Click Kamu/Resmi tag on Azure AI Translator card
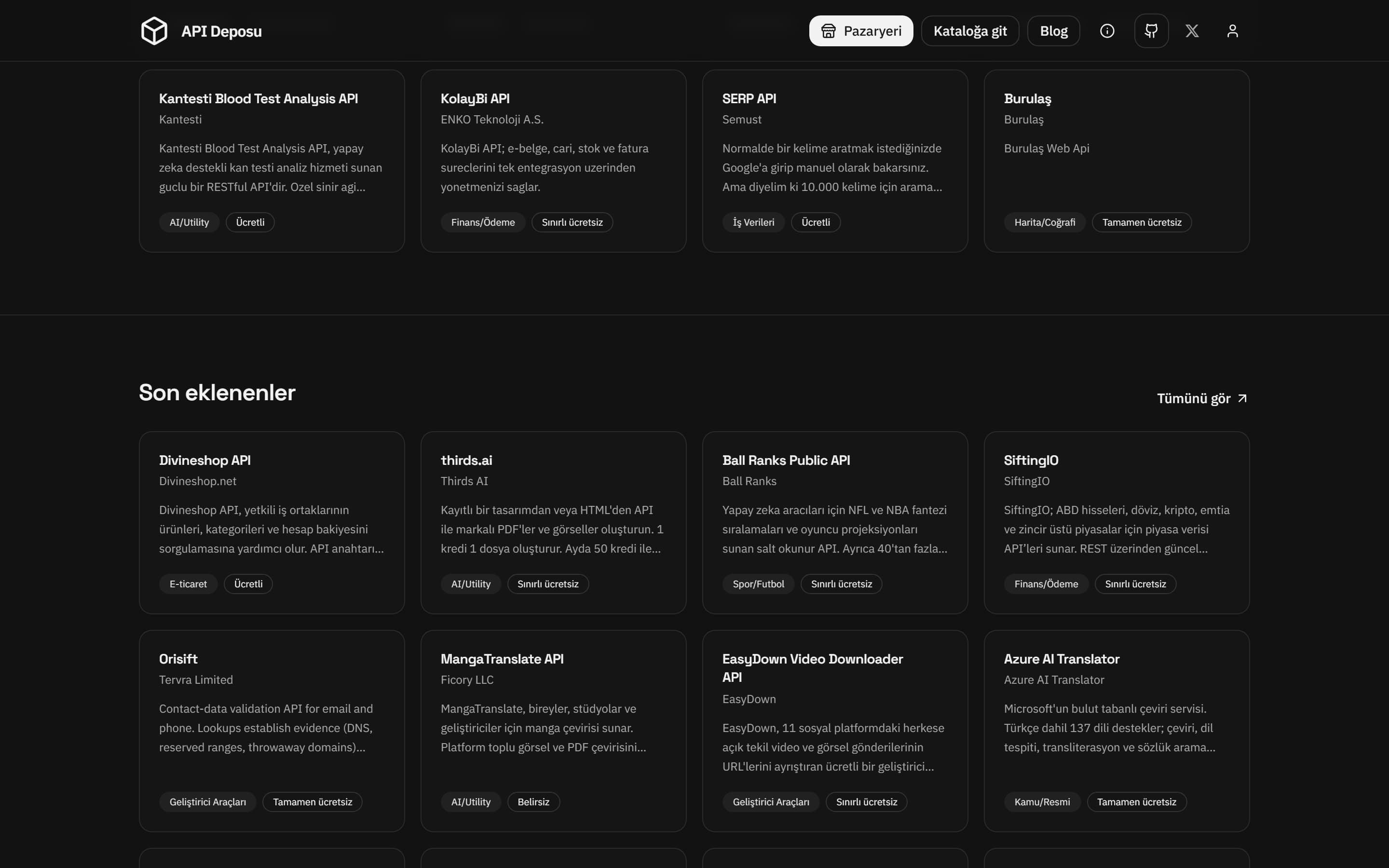This screenshot has height=868, width=1389. point(1042,802)
